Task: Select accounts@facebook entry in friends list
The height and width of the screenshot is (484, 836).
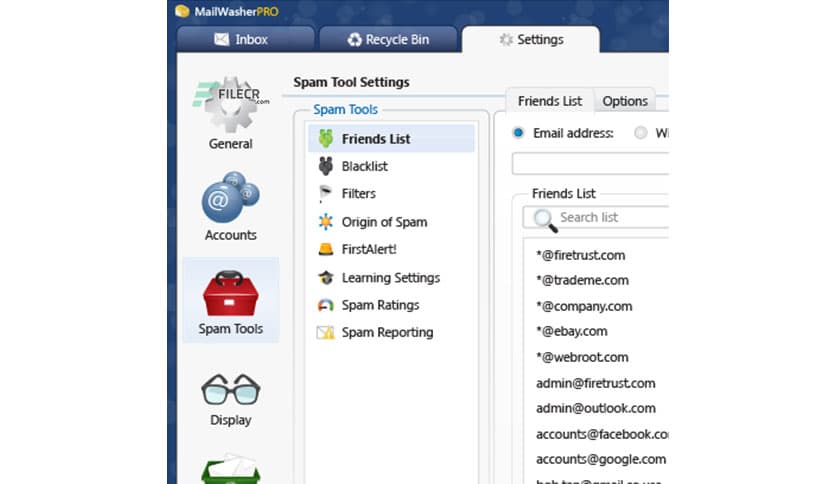Action: pyautogui.click(x=602, y=434)
